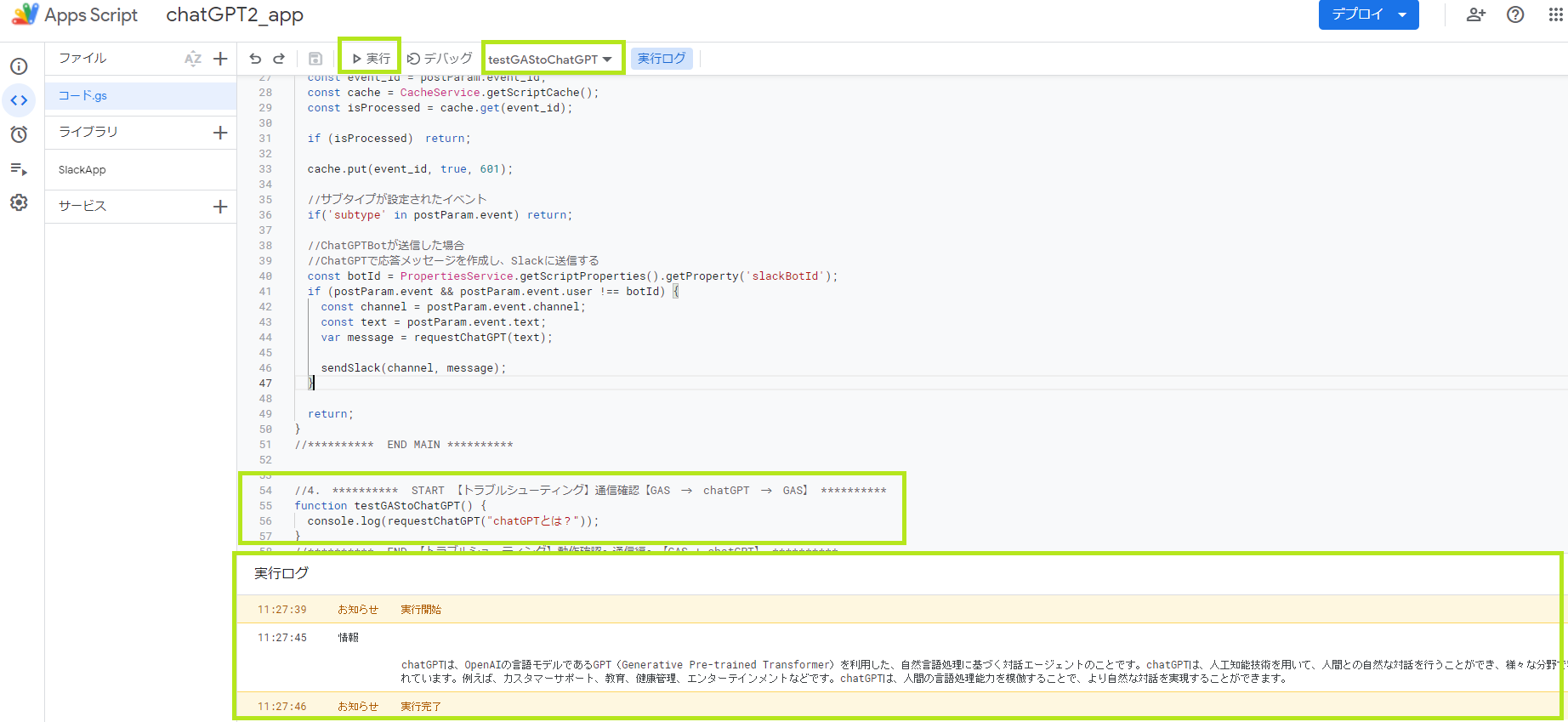Open the Triggers alarm clock icon
The width and height of the screenshot is (1568, 722).
19,134
